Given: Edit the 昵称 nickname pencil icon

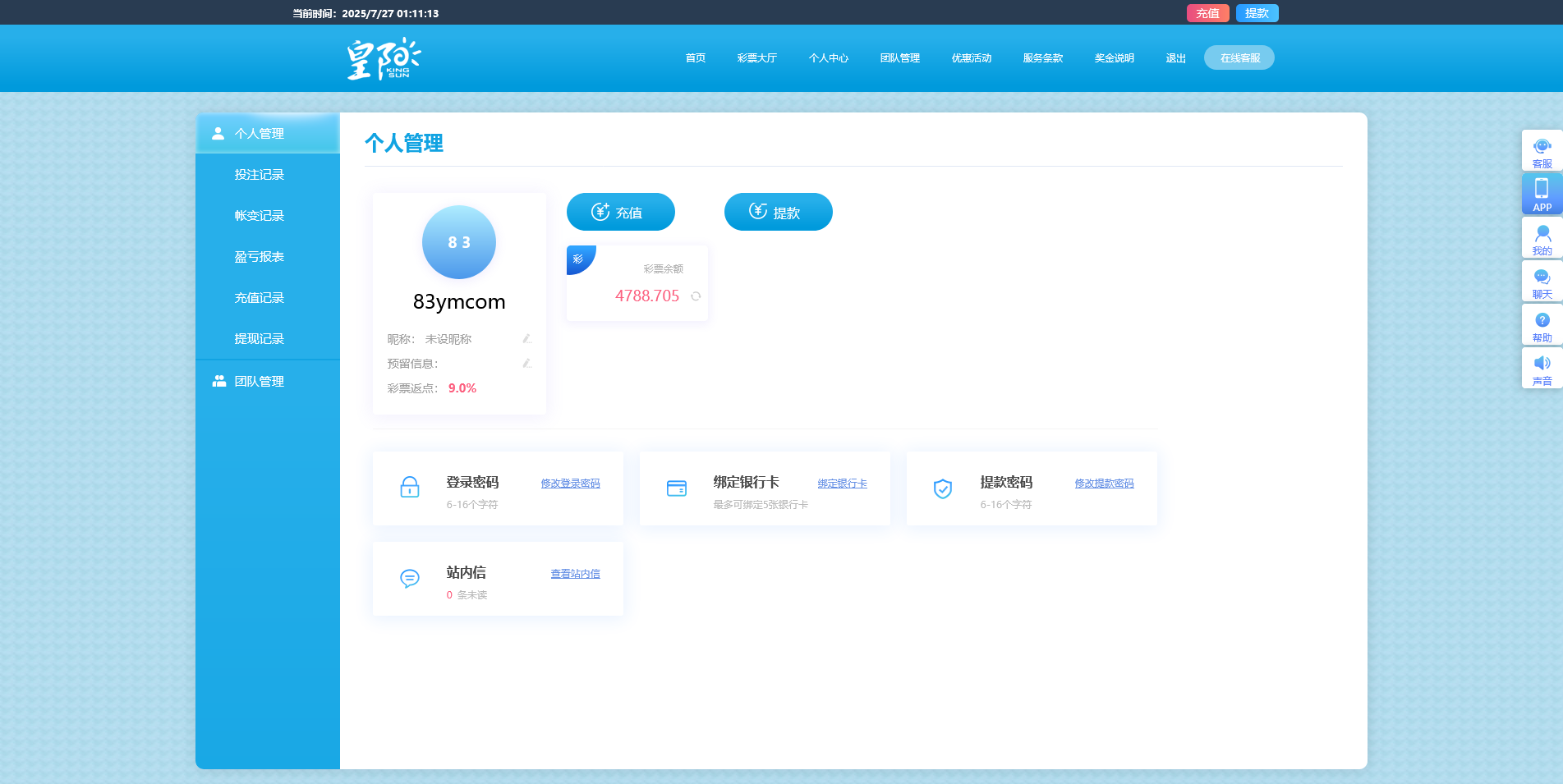Looking at the screenshot, I should pyautogui.click(x=527, y=338).
